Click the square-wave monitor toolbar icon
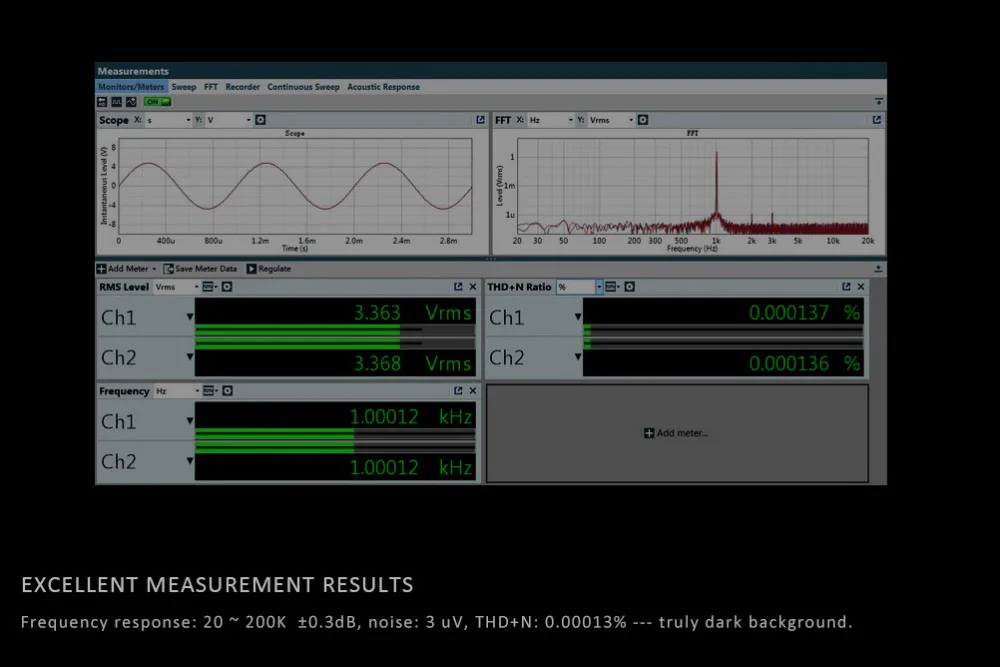 [x=117, y=102]
